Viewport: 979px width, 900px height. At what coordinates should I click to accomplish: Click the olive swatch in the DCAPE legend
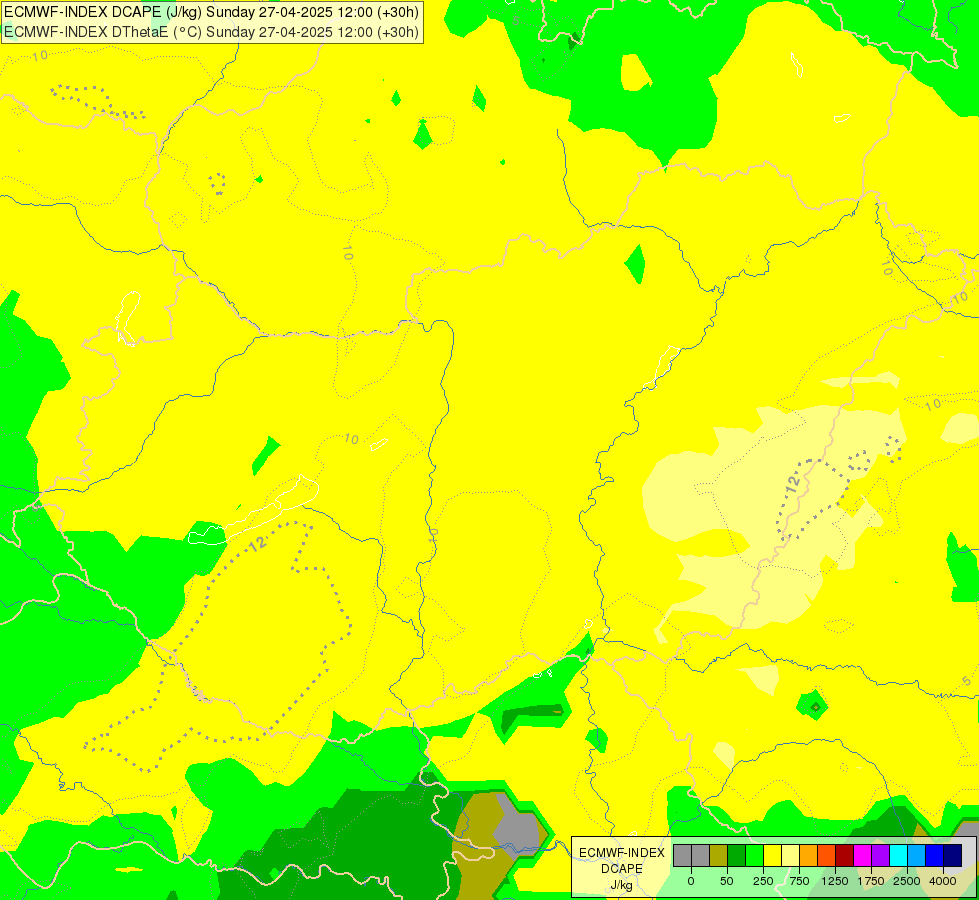[719, 855]
